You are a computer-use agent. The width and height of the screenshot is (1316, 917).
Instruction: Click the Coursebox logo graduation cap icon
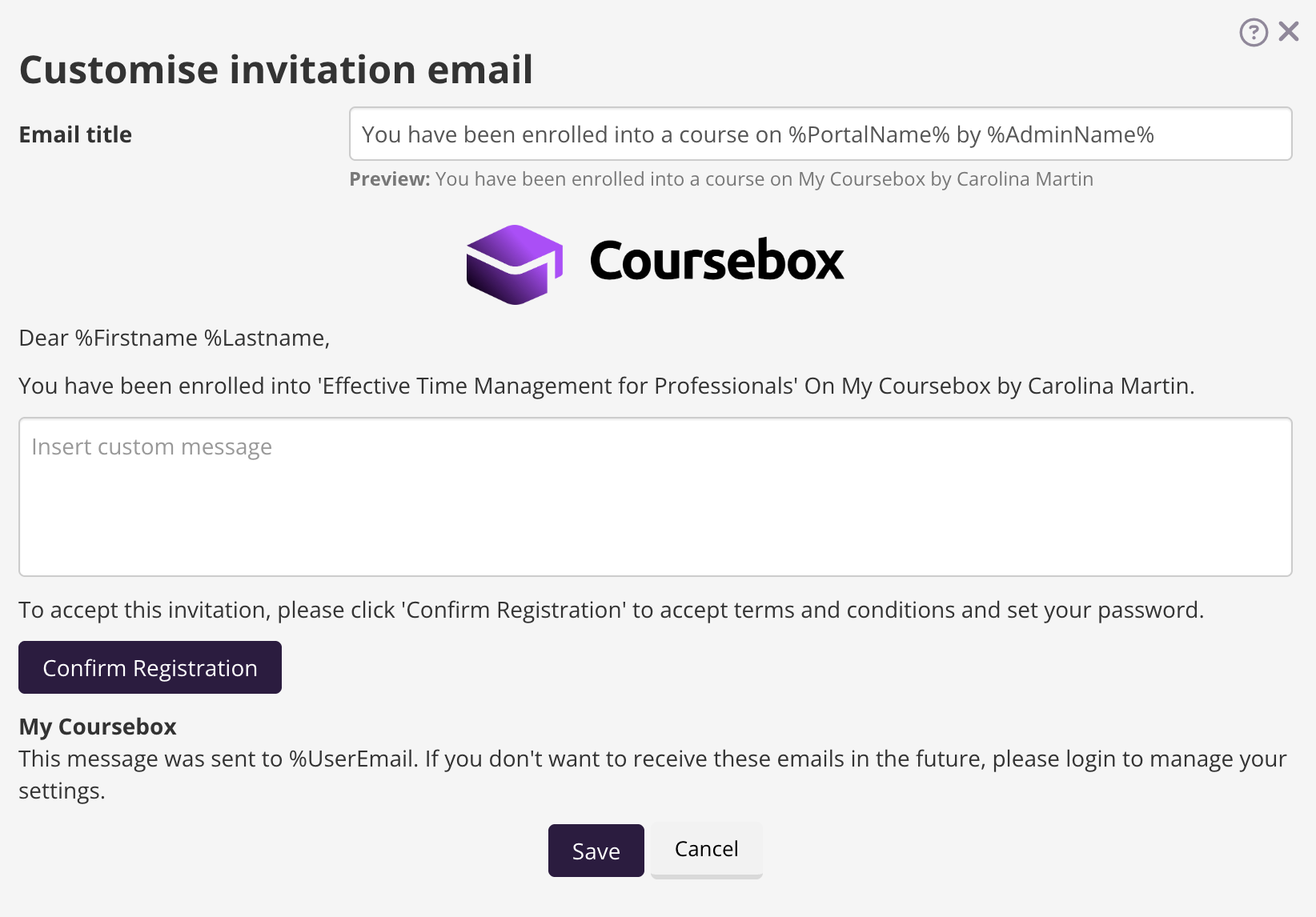[x=512, y=264]
